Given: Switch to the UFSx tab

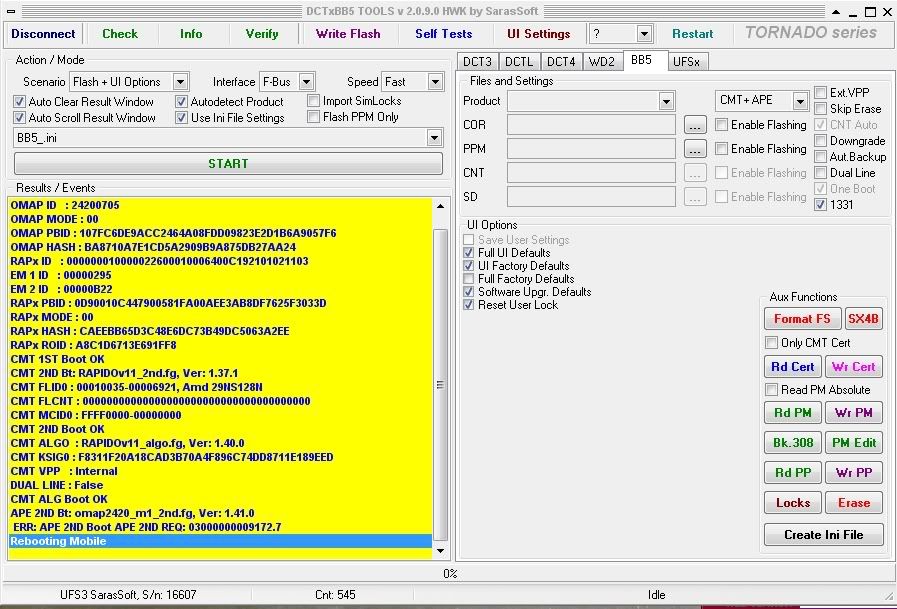Looking at the screenshot, I should [686, 62].
